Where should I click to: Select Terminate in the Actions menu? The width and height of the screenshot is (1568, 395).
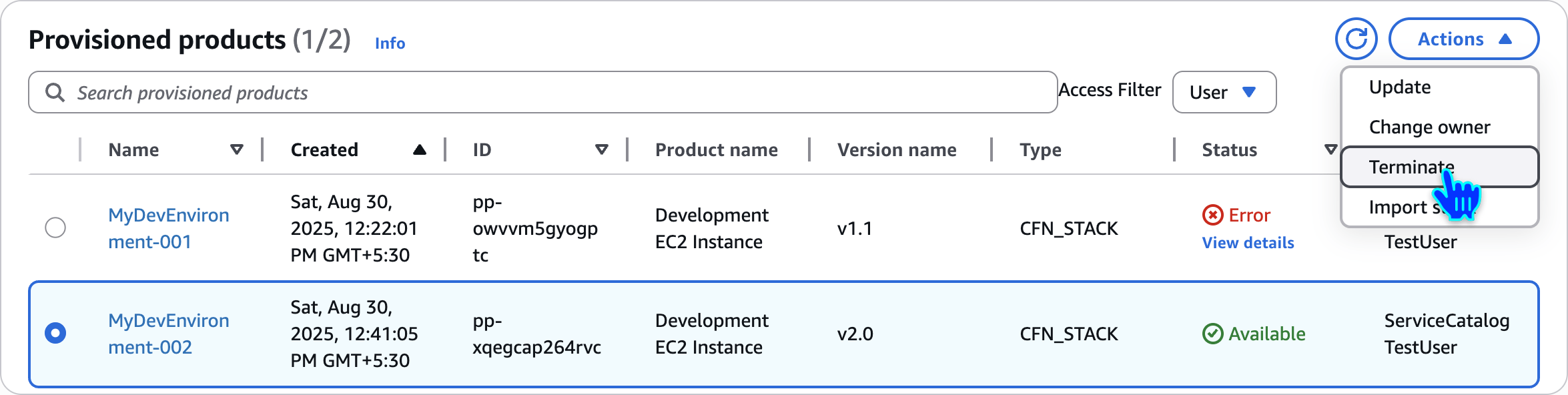click(x=1440, y=167)
